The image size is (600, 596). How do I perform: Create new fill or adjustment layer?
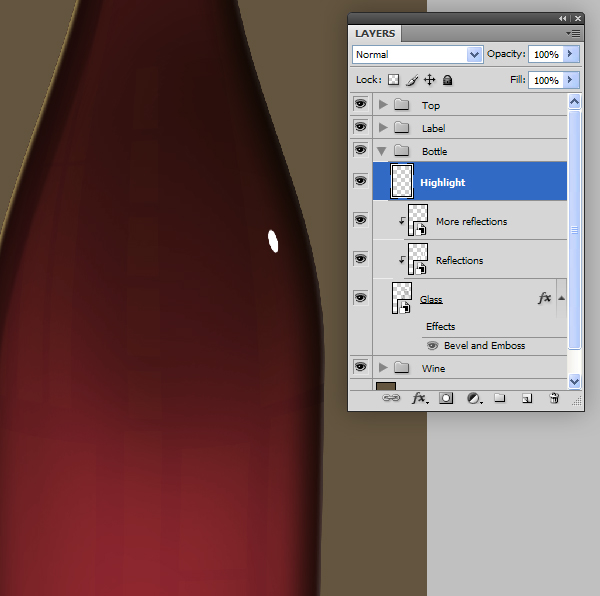[x=474, y=398]
